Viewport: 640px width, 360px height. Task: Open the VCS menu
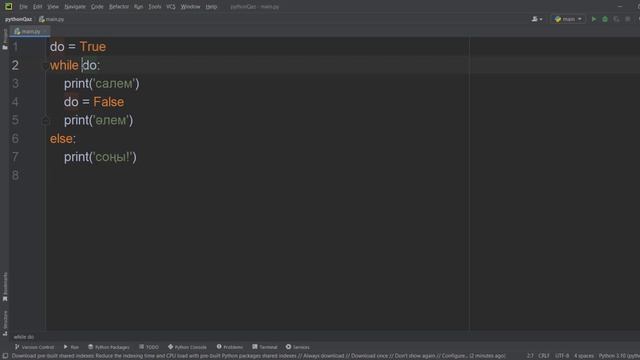pyautogui.click(x=171, y=7)
